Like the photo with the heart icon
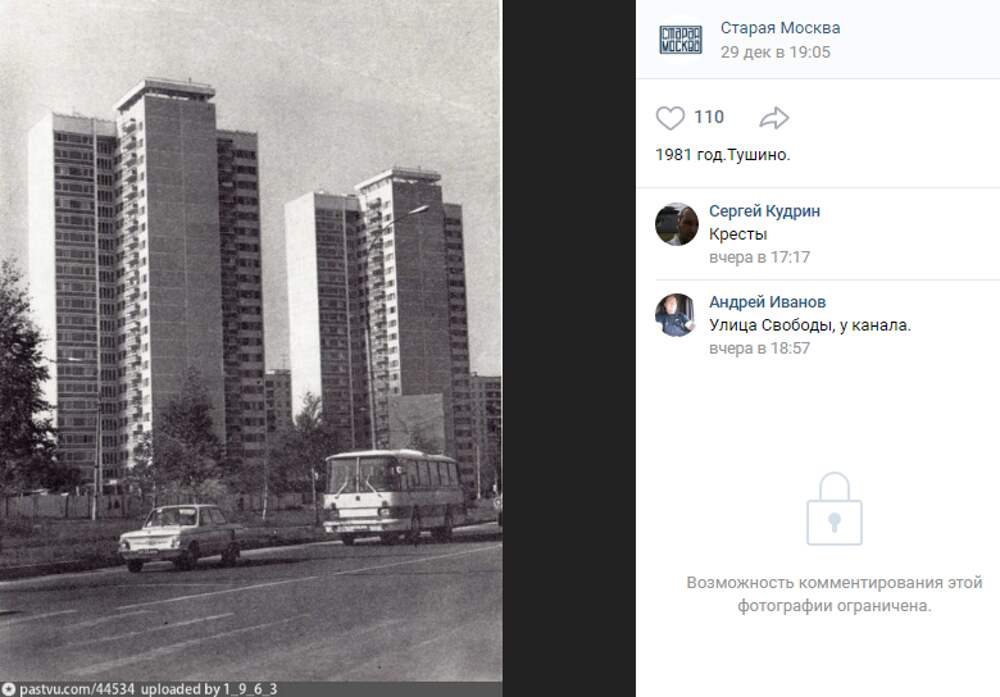This screenshot has height=697, width=1000. point(670,118)
